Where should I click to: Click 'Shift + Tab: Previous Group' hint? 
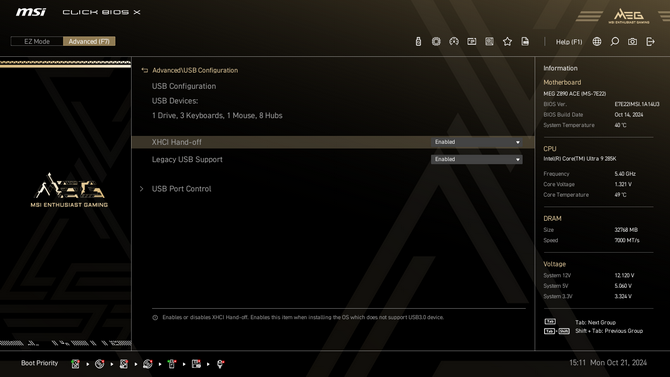[x=609, y=331]
